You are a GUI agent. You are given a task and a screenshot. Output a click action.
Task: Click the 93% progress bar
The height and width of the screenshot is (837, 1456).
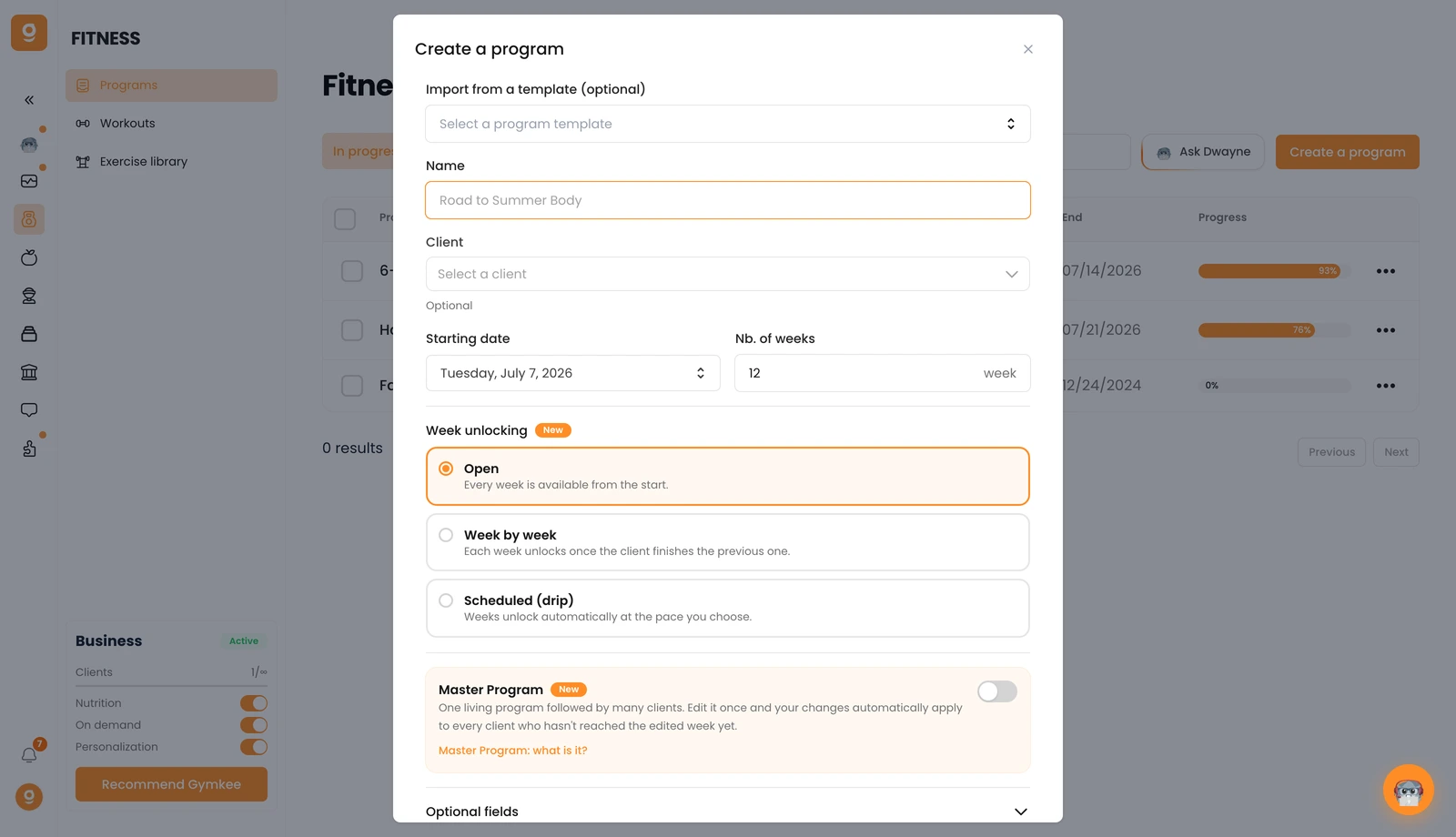point(1275,271)
